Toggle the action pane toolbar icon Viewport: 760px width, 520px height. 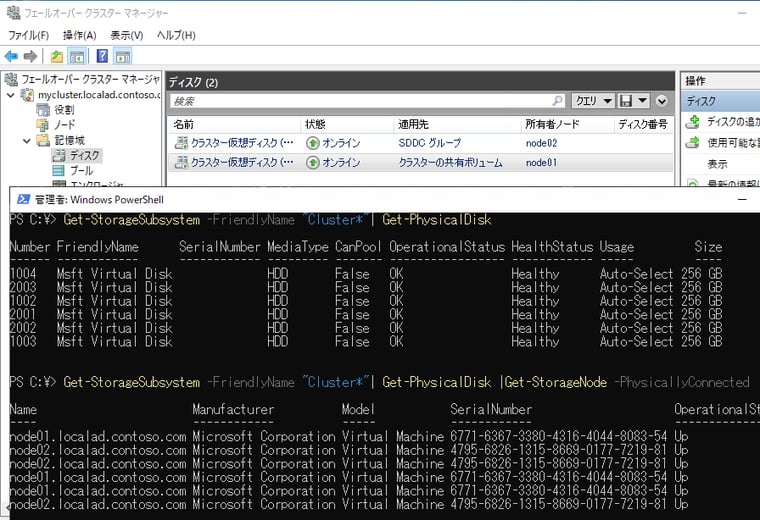[x=123, y=57]
